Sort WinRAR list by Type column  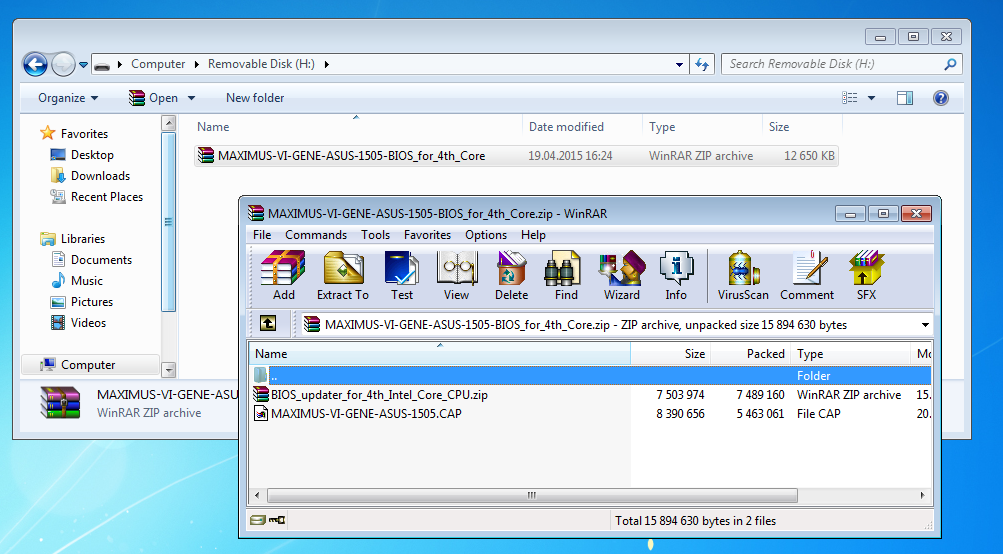pos(851,354)
